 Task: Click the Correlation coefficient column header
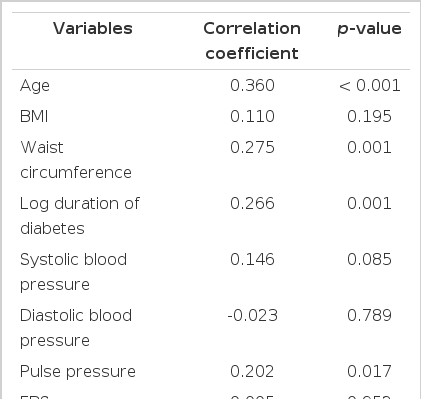point(252,41)
